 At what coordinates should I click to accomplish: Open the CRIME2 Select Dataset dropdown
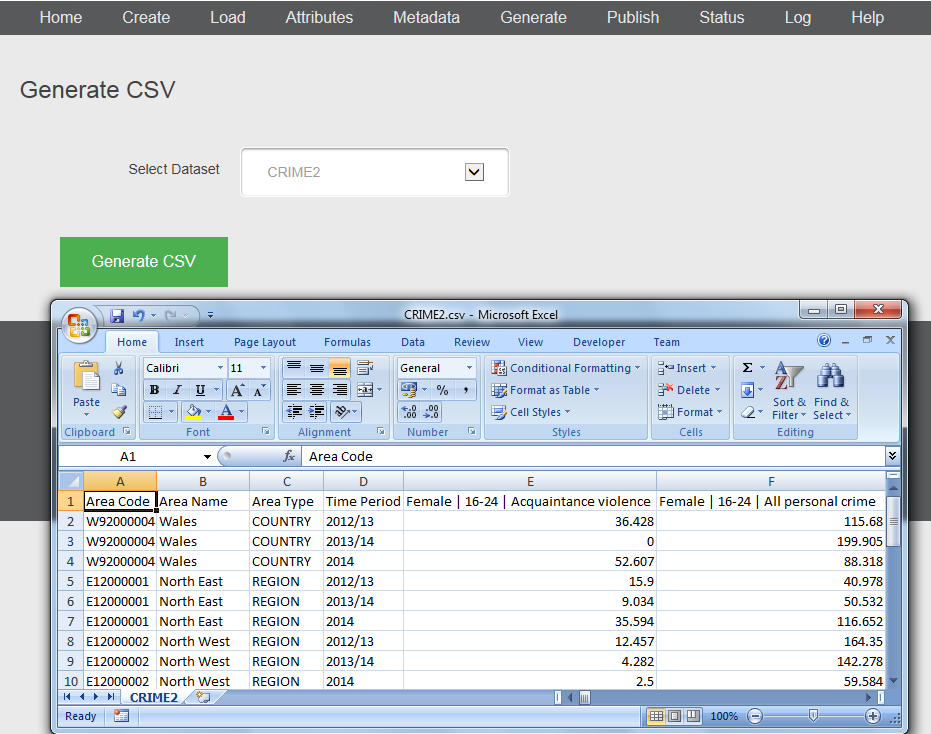474,172
